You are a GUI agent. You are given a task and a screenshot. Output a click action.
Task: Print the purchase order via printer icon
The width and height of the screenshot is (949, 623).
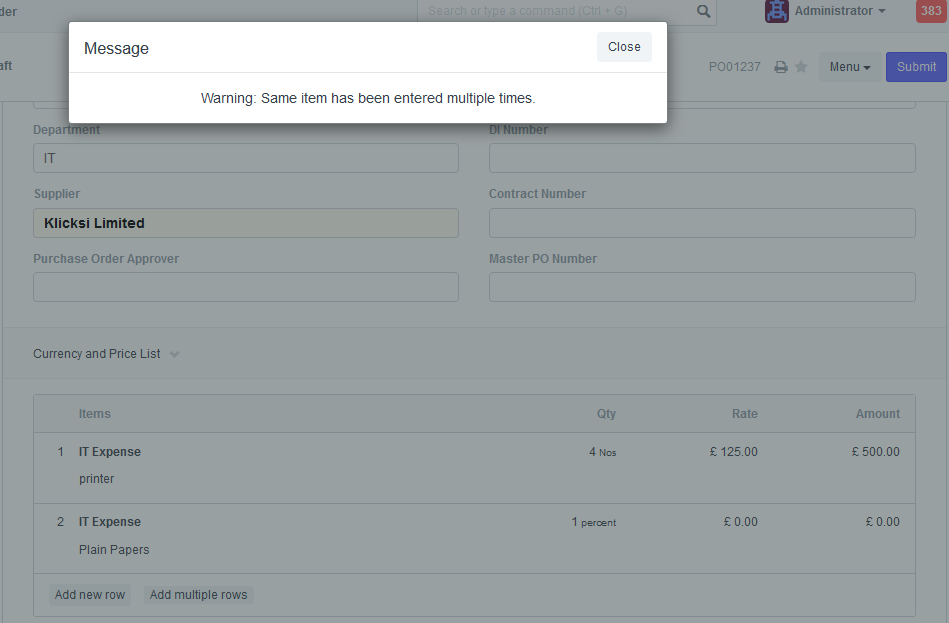point(781,67)
